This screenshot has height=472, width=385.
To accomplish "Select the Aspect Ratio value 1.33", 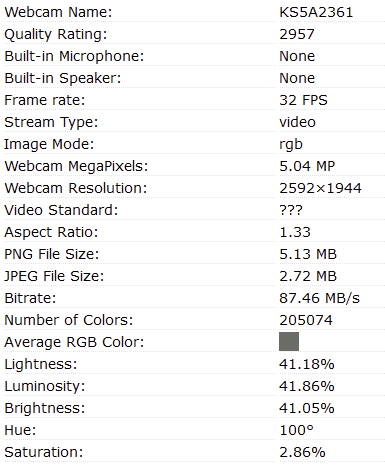I will tap(295, 232).
